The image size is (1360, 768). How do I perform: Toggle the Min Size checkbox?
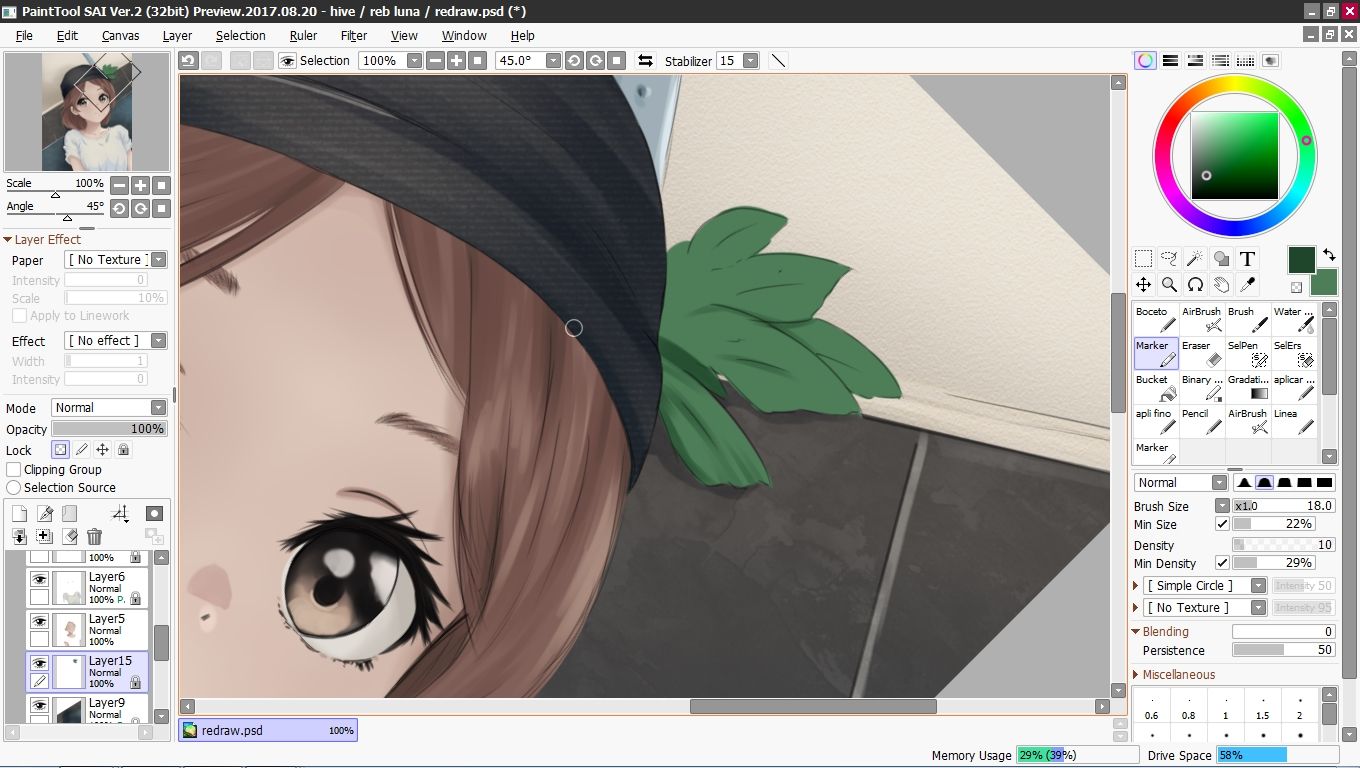(x=1222, y=524)
